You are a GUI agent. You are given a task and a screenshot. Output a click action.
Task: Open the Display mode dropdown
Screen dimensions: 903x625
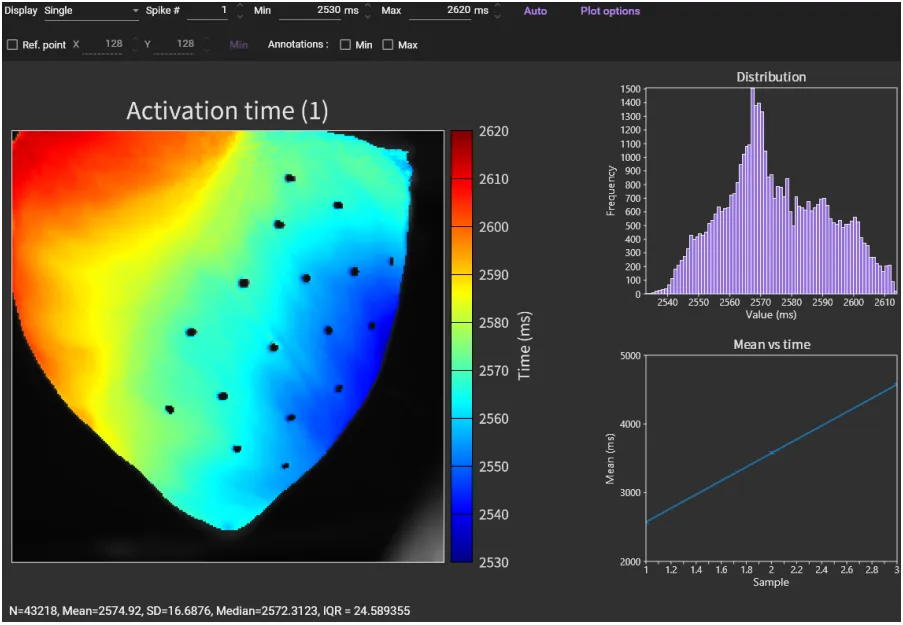coord(91,11)
